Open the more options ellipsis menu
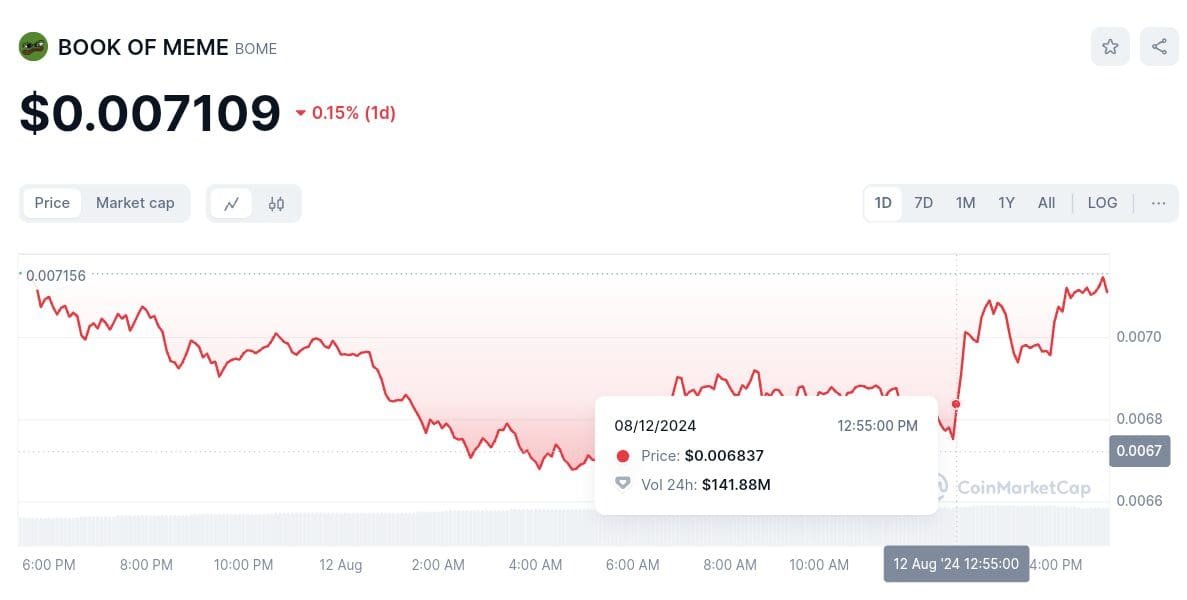 pos(1158,203)
